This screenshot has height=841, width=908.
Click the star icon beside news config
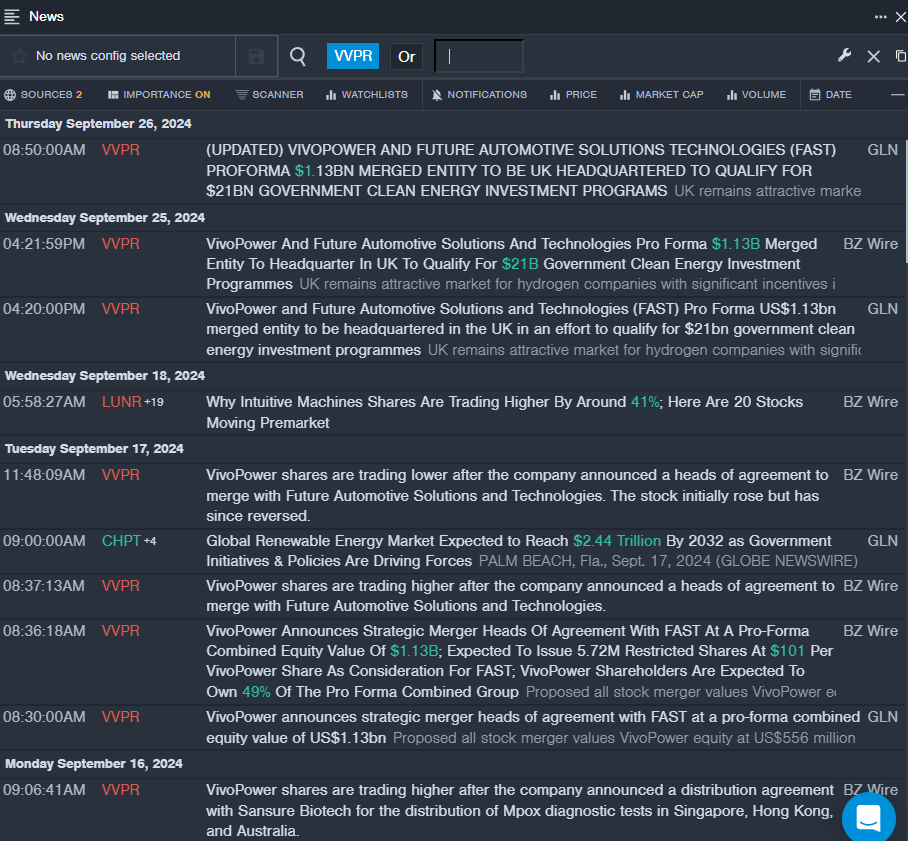point(19,56)
